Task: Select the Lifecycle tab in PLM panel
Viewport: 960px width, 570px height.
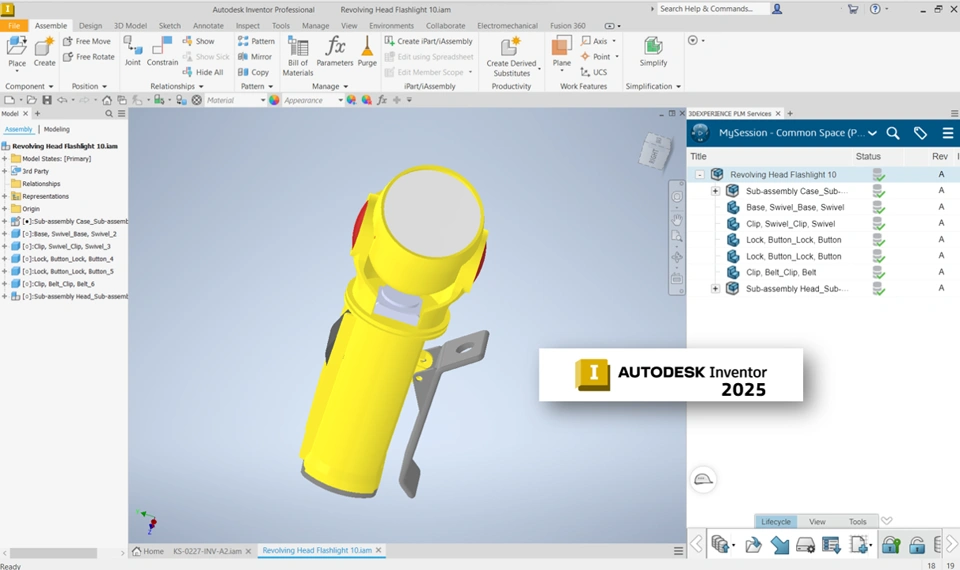Action: (x=776, y=522)
